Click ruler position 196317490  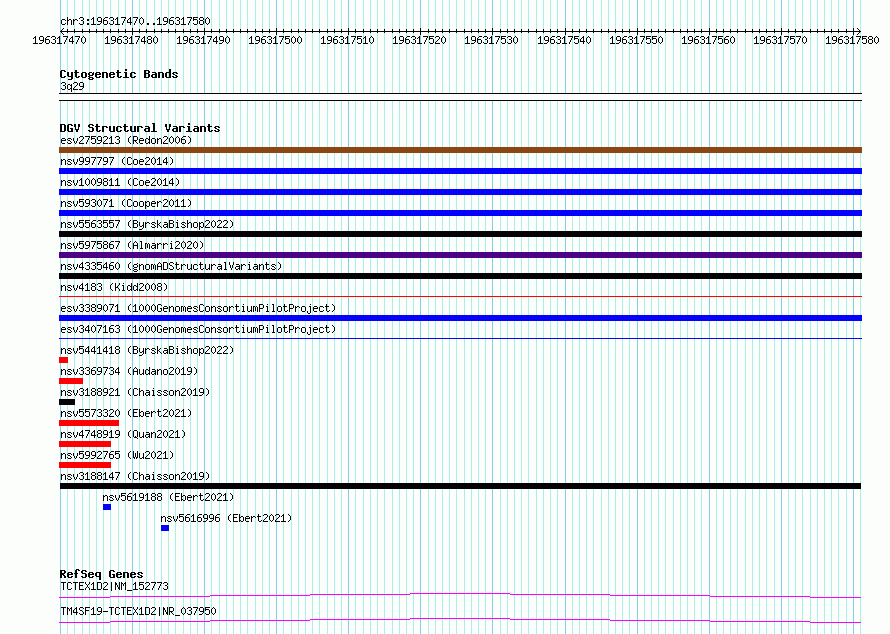203,40
